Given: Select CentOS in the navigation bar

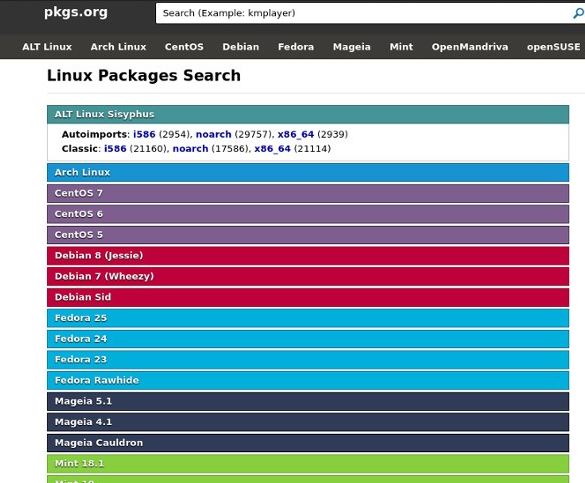Looking at the screenshot, I should 184,47.
